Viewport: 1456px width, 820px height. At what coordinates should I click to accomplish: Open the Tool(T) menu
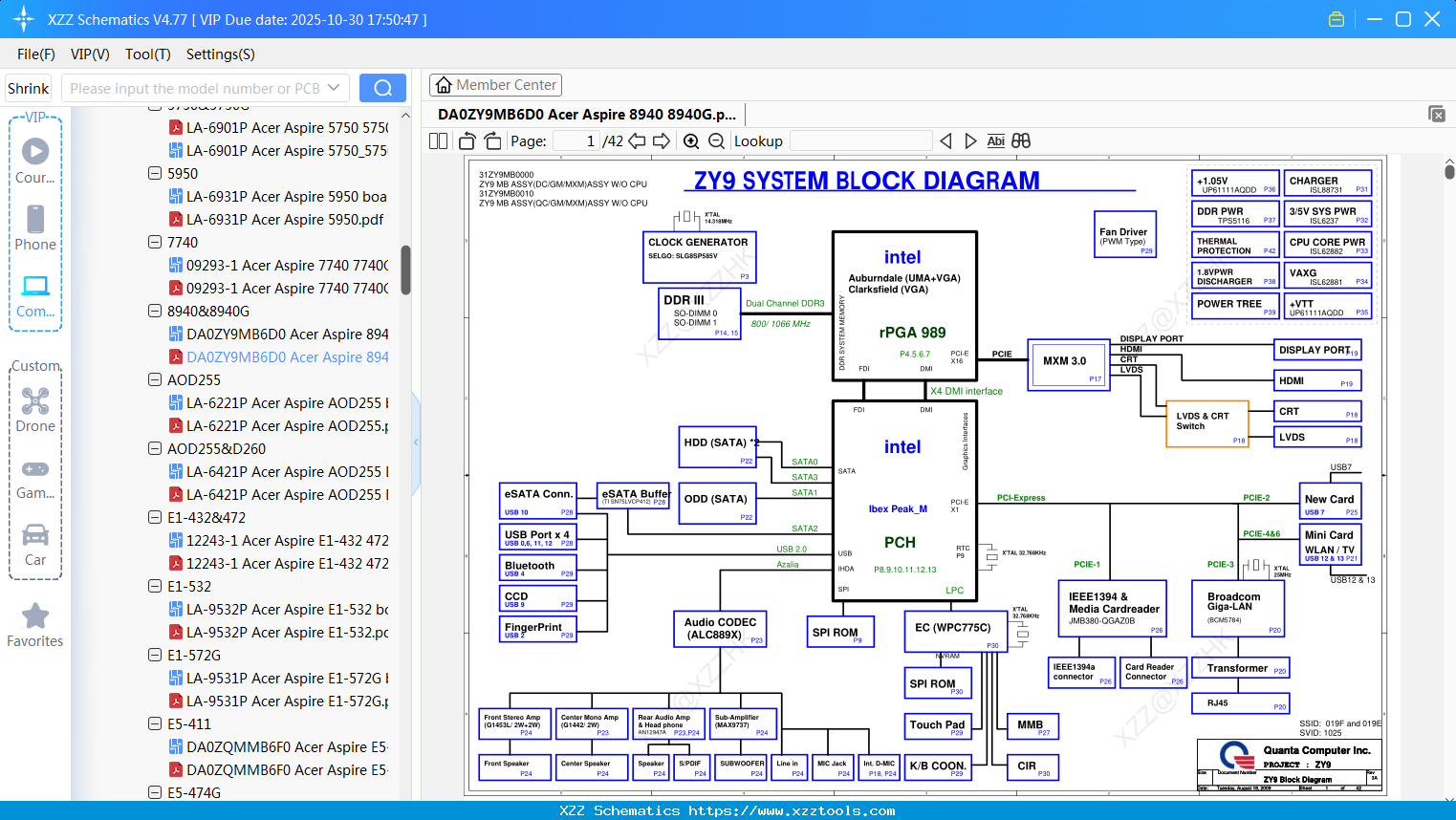[148, 54]
